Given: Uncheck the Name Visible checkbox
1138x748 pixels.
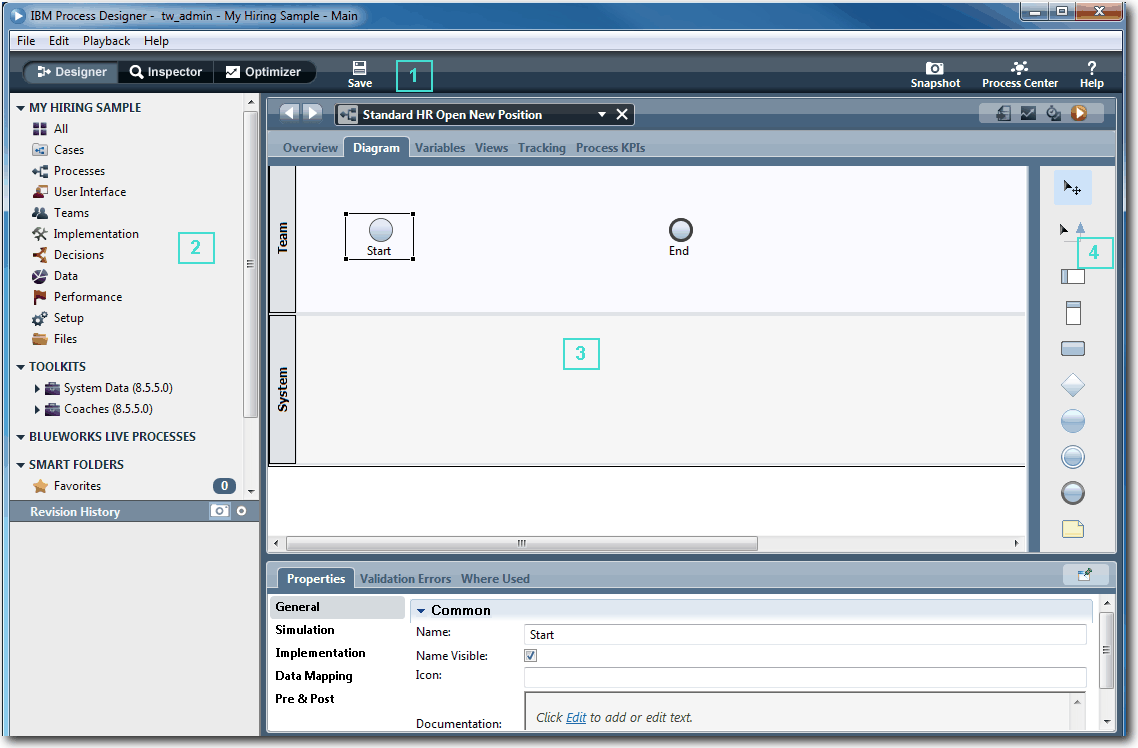Looking at the screenshot, I should tap(531, 656).
